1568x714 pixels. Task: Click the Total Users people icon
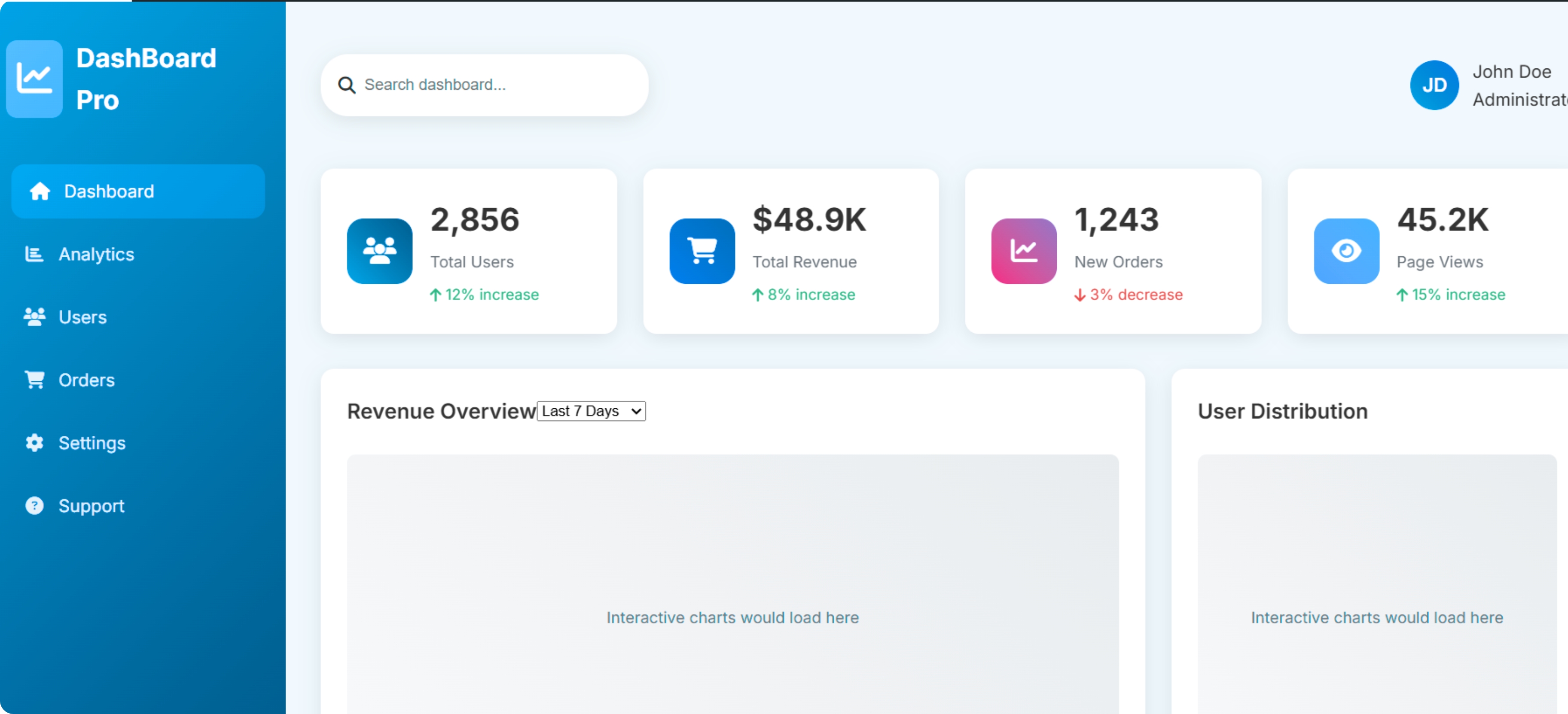click(x=378, y=251)
